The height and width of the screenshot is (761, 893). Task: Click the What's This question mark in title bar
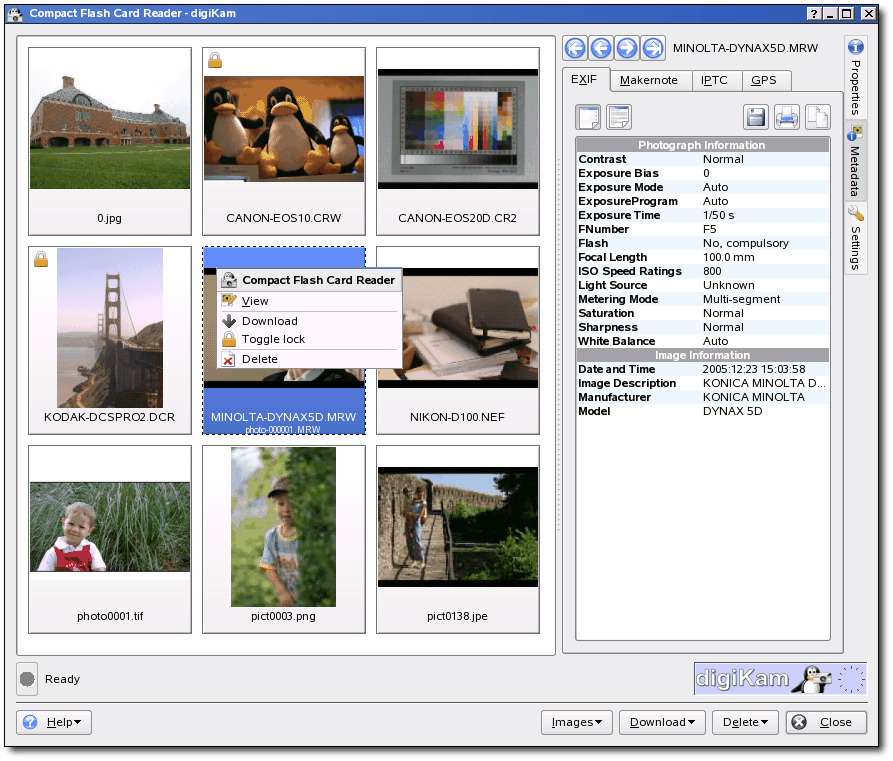pyautogui.click(x=814, y=14)
